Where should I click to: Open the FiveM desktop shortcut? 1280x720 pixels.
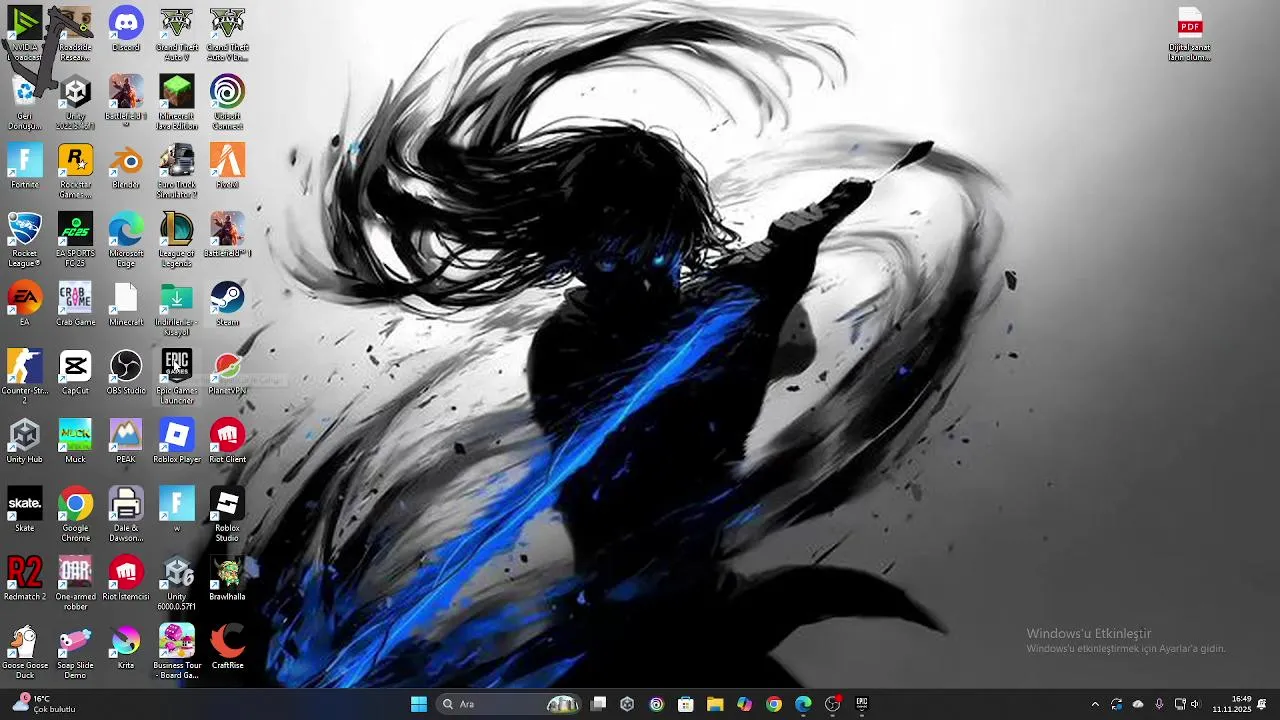(228, 167)
